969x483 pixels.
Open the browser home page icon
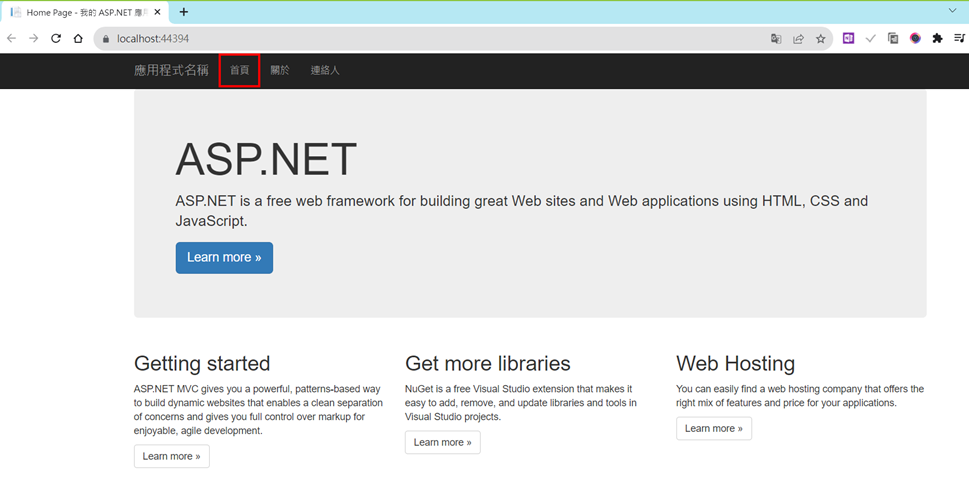(x=78, y=38)
